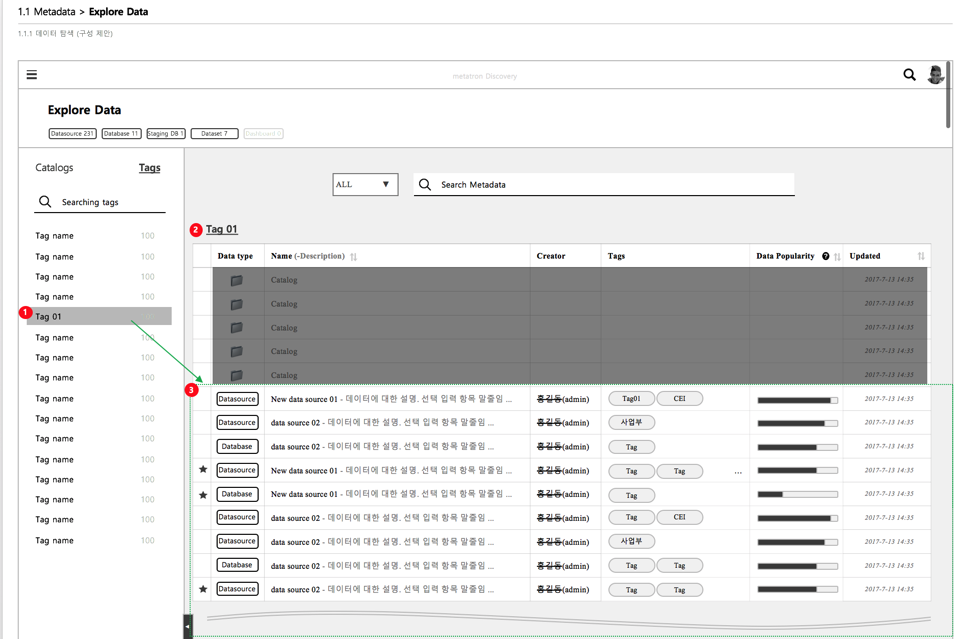Open the user profile avatar
954x639 pixels.
click(935, 74)
